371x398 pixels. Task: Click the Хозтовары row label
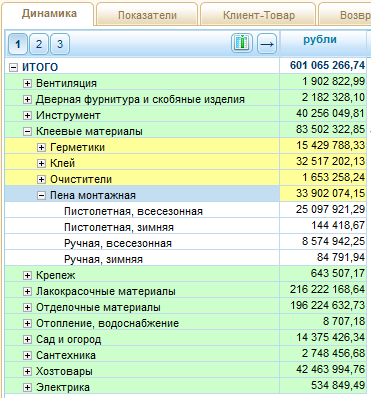(x=64, y=371)
